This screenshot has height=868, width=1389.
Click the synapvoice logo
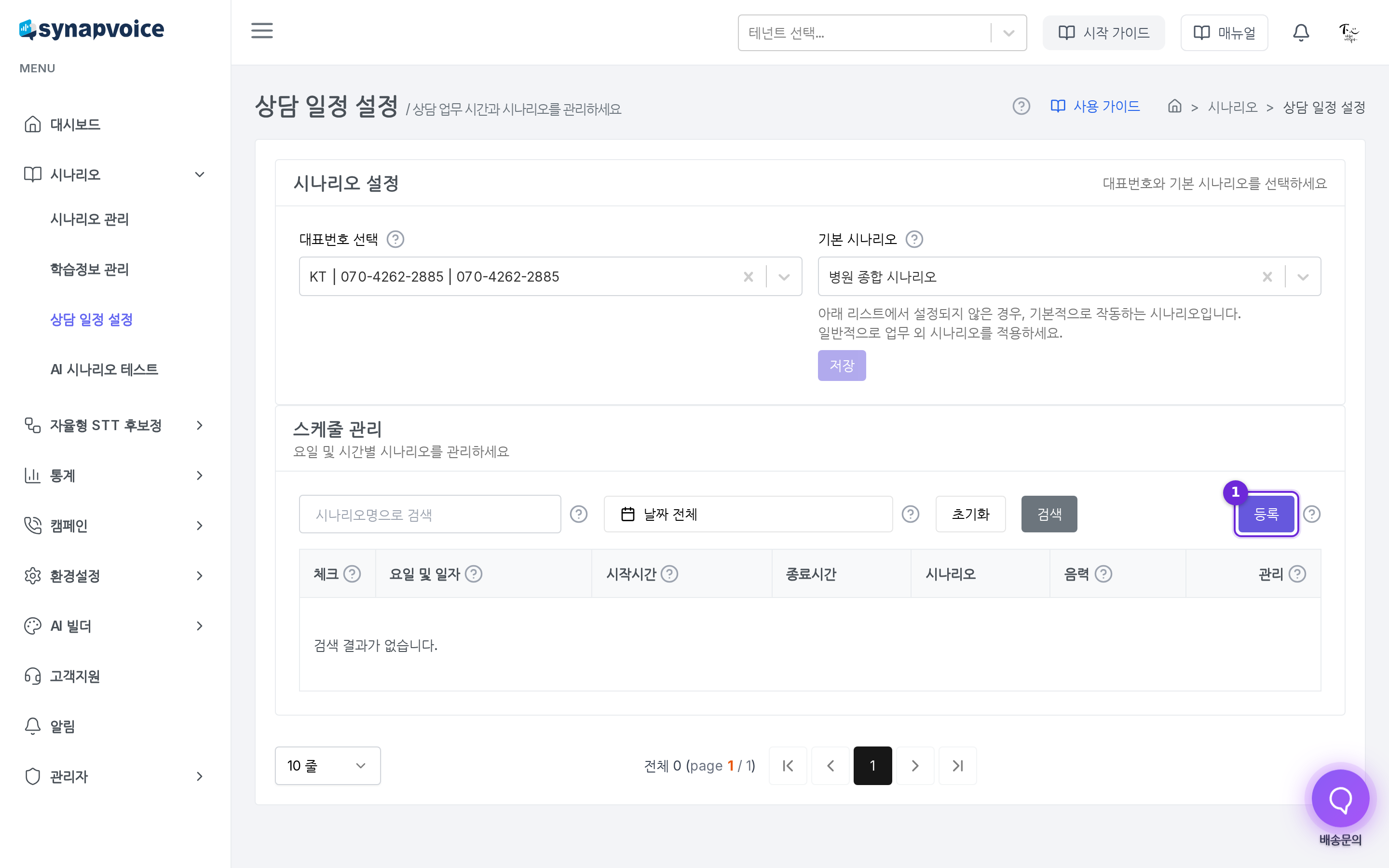[92, 29]
